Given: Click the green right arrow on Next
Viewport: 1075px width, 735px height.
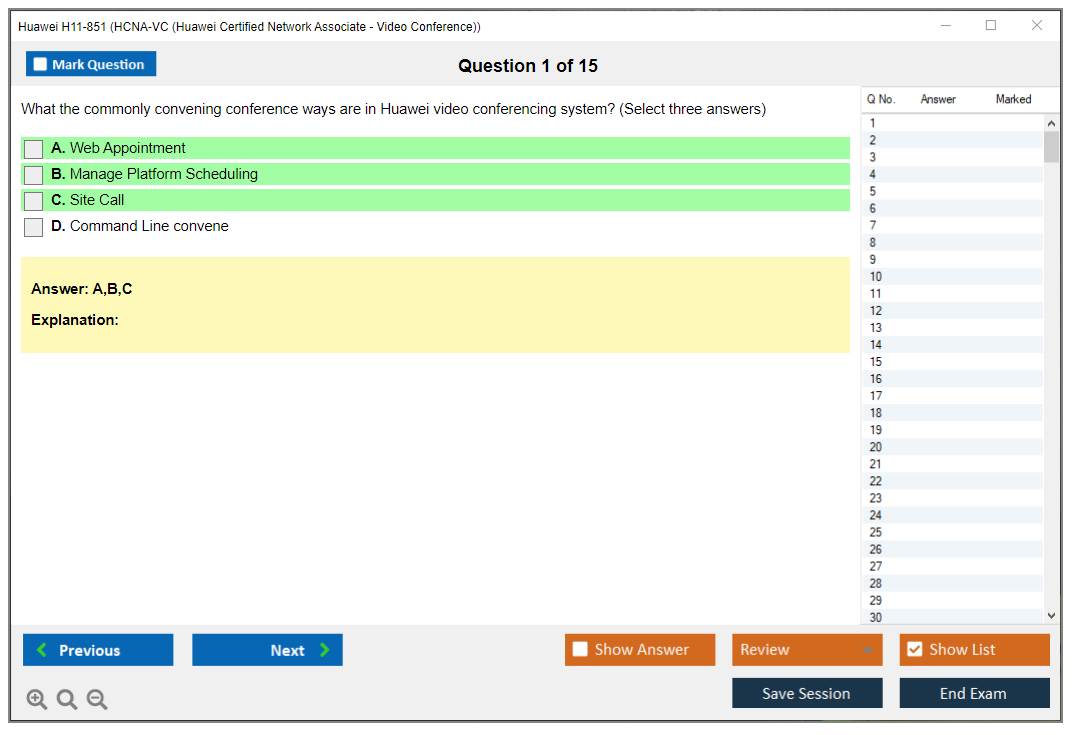Looking at the screenshot, I should [x=324, y=650].
